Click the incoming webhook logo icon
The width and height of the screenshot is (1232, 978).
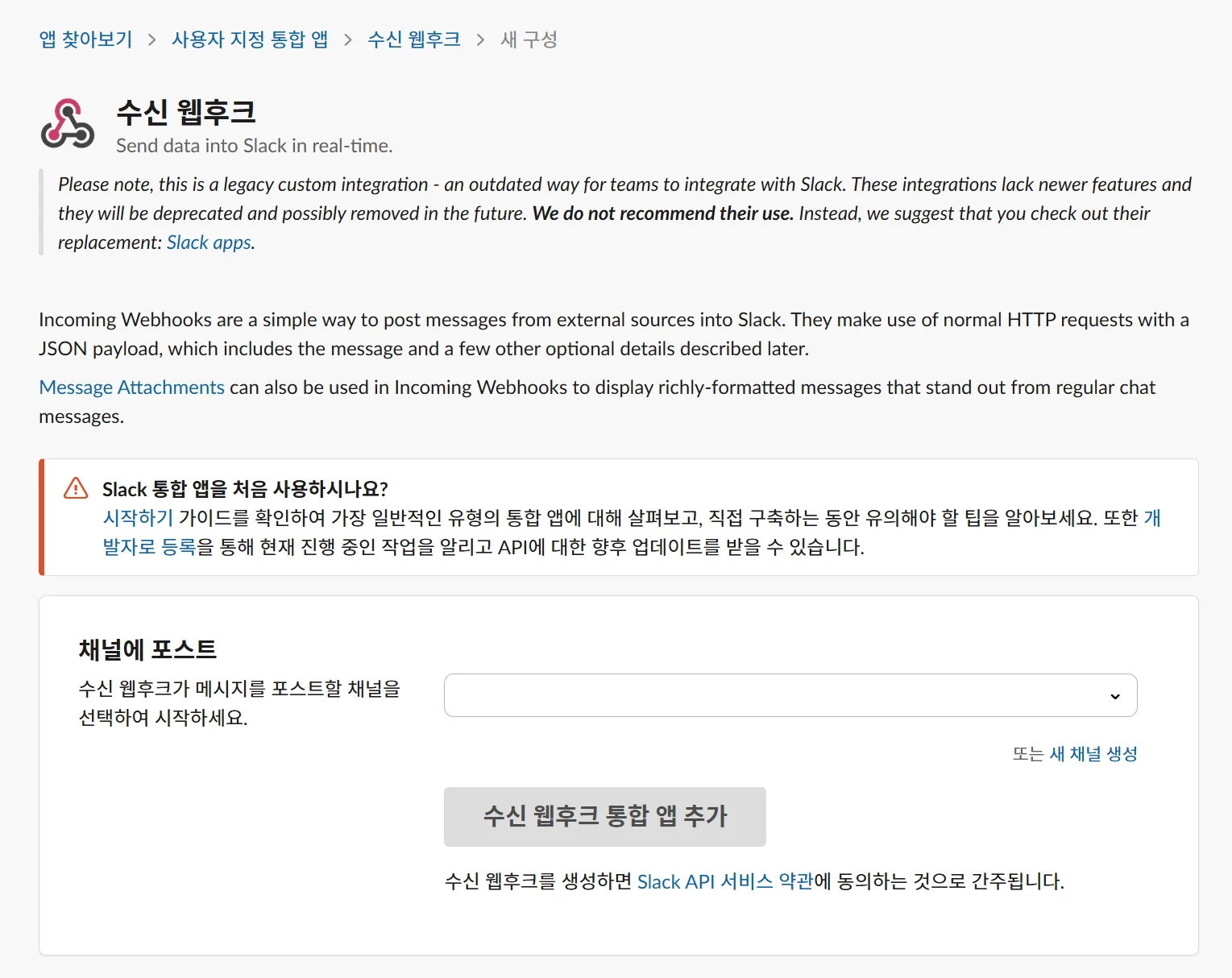(68, 125)
